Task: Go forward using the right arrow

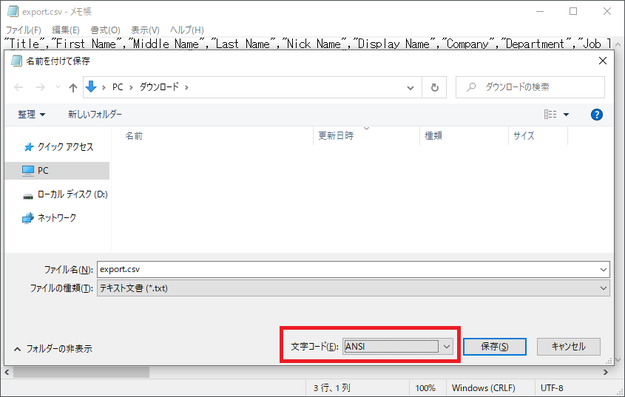Action: [40, 87]
